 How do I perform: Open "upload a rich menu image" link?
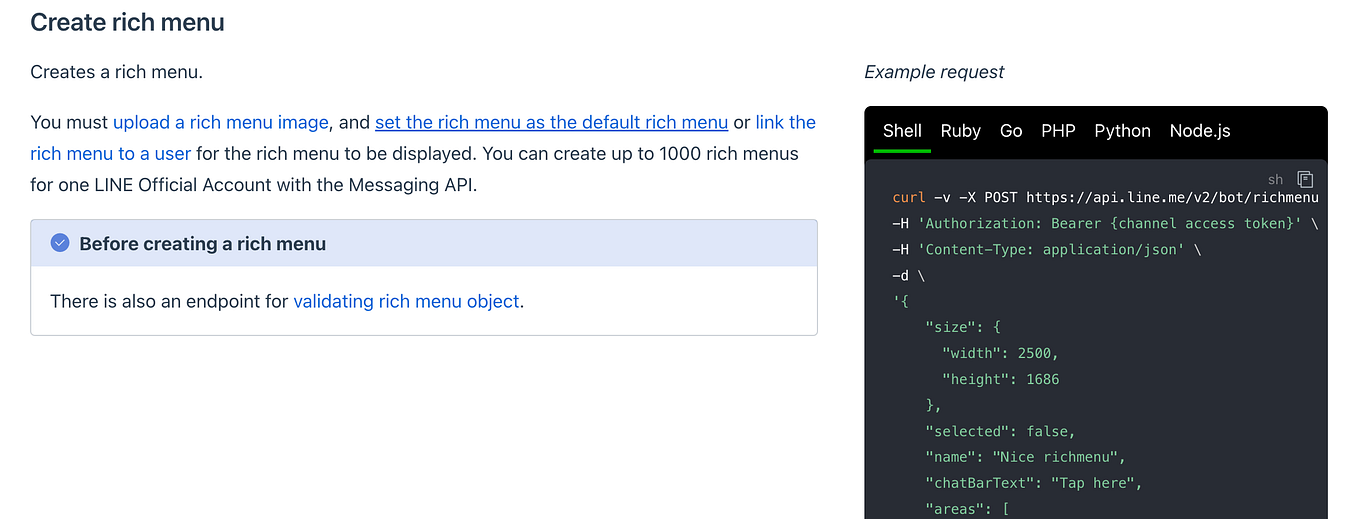pos(220,123)
